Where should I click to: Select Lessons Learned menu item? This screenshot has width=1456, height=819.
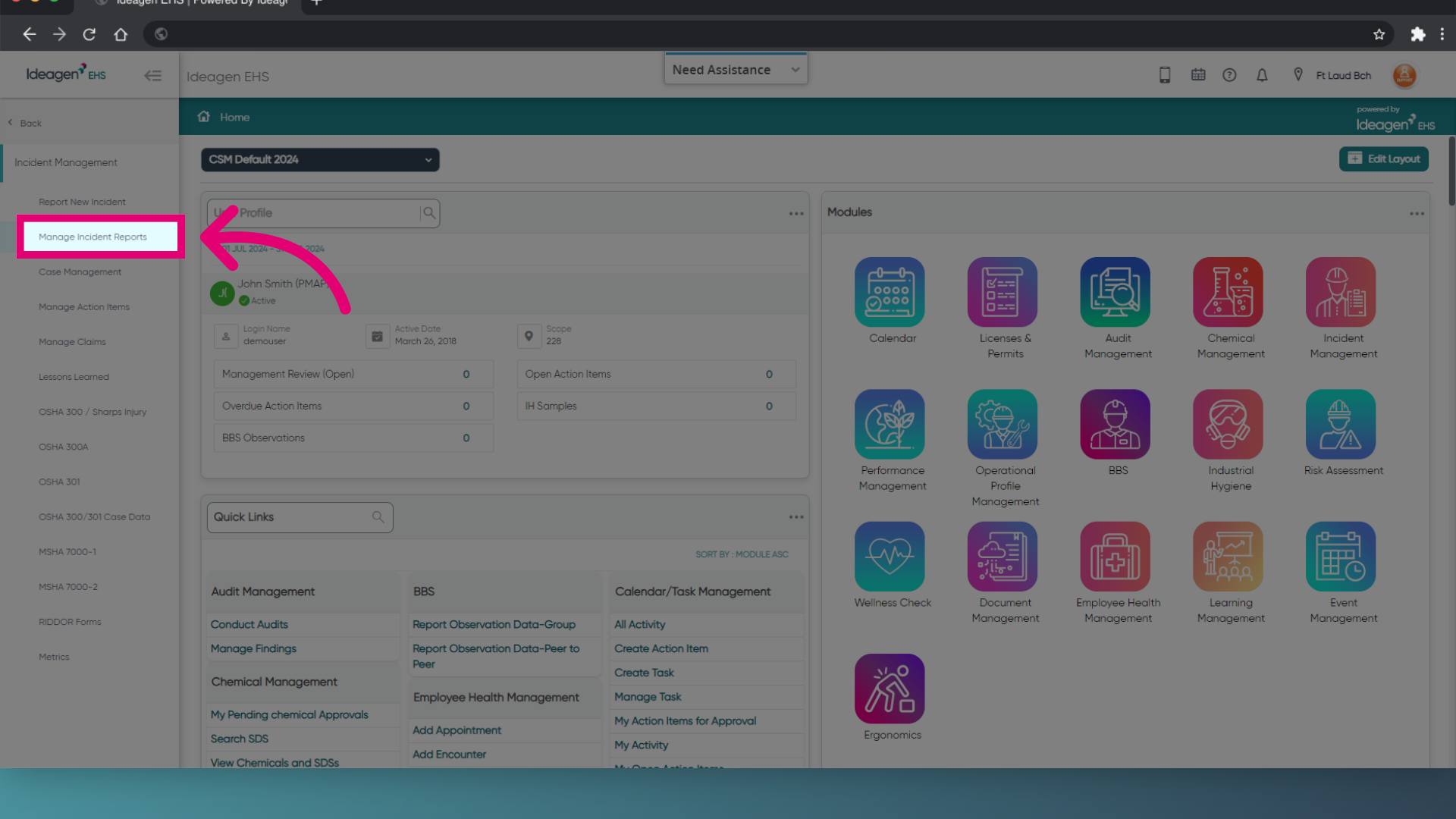point(74,377)
